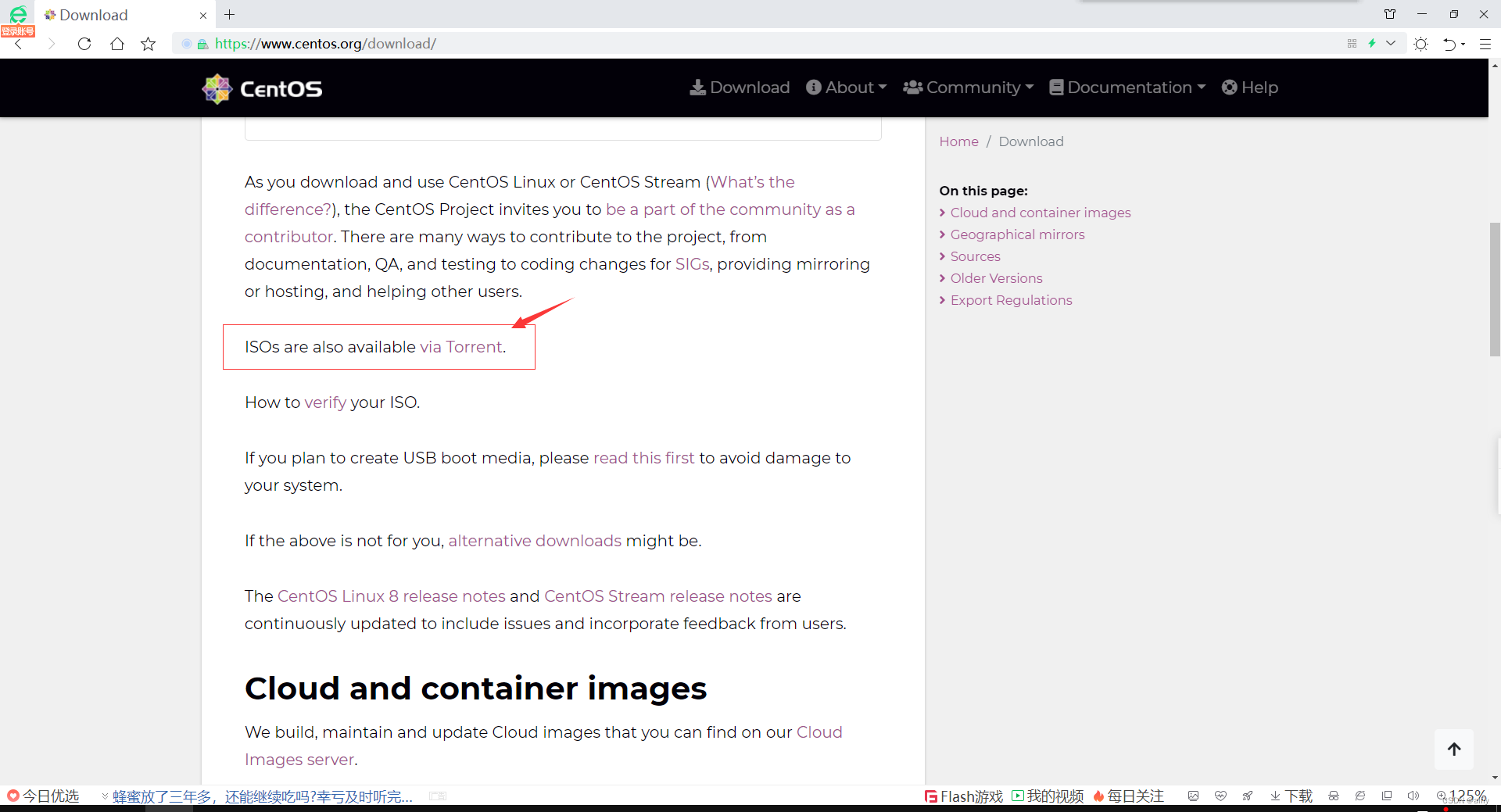Screen dimensions: 1501x812
Task: Open the 125% zoom level control
Action: [x=1461, y=796]
